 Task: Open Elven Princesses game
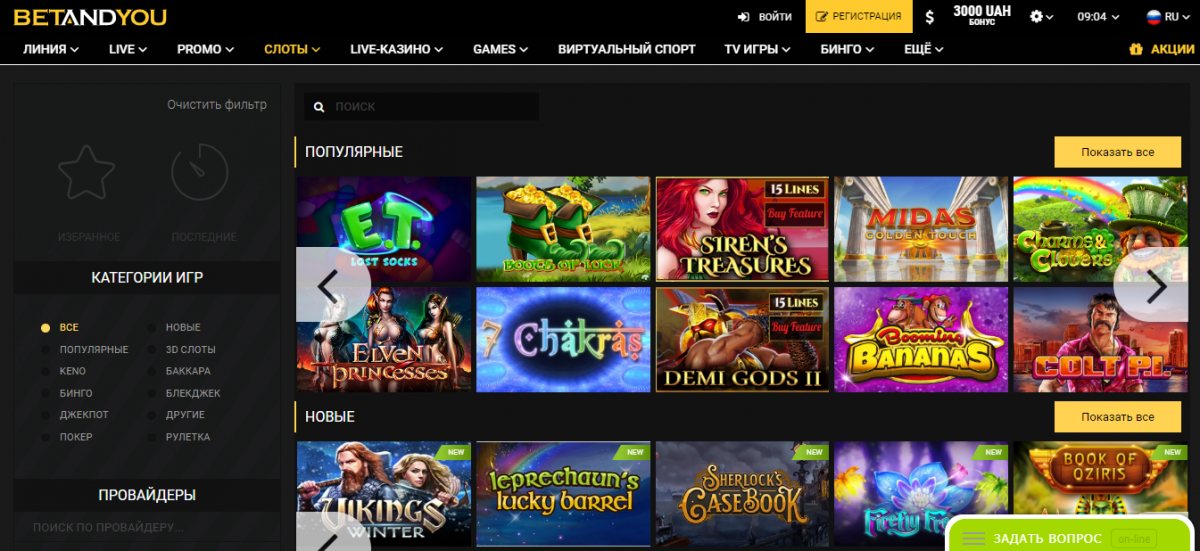384,340
